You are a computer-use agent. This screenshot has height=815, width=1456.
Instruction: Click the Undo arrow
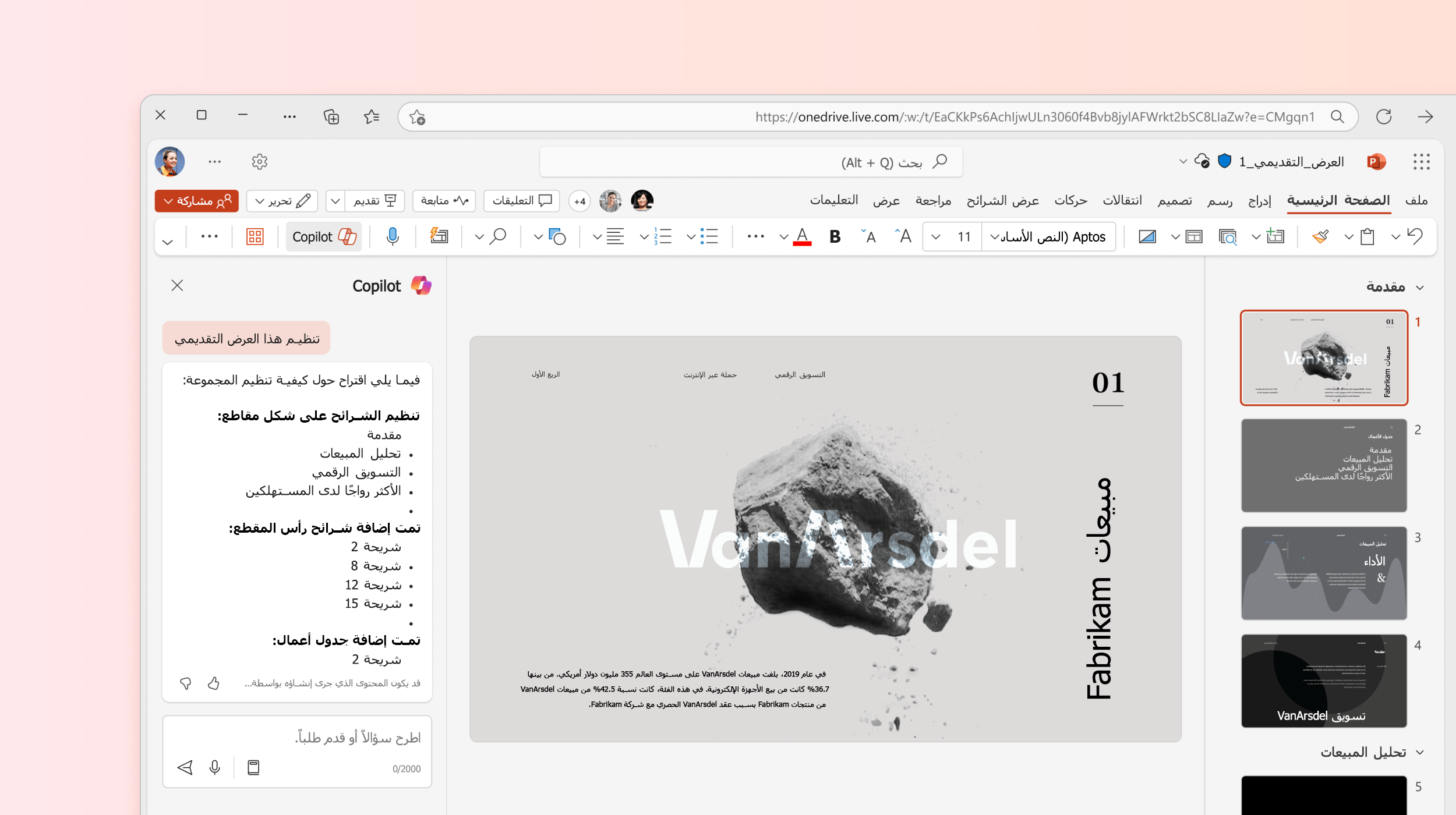pyautogui.click(x=1415, y=236)
